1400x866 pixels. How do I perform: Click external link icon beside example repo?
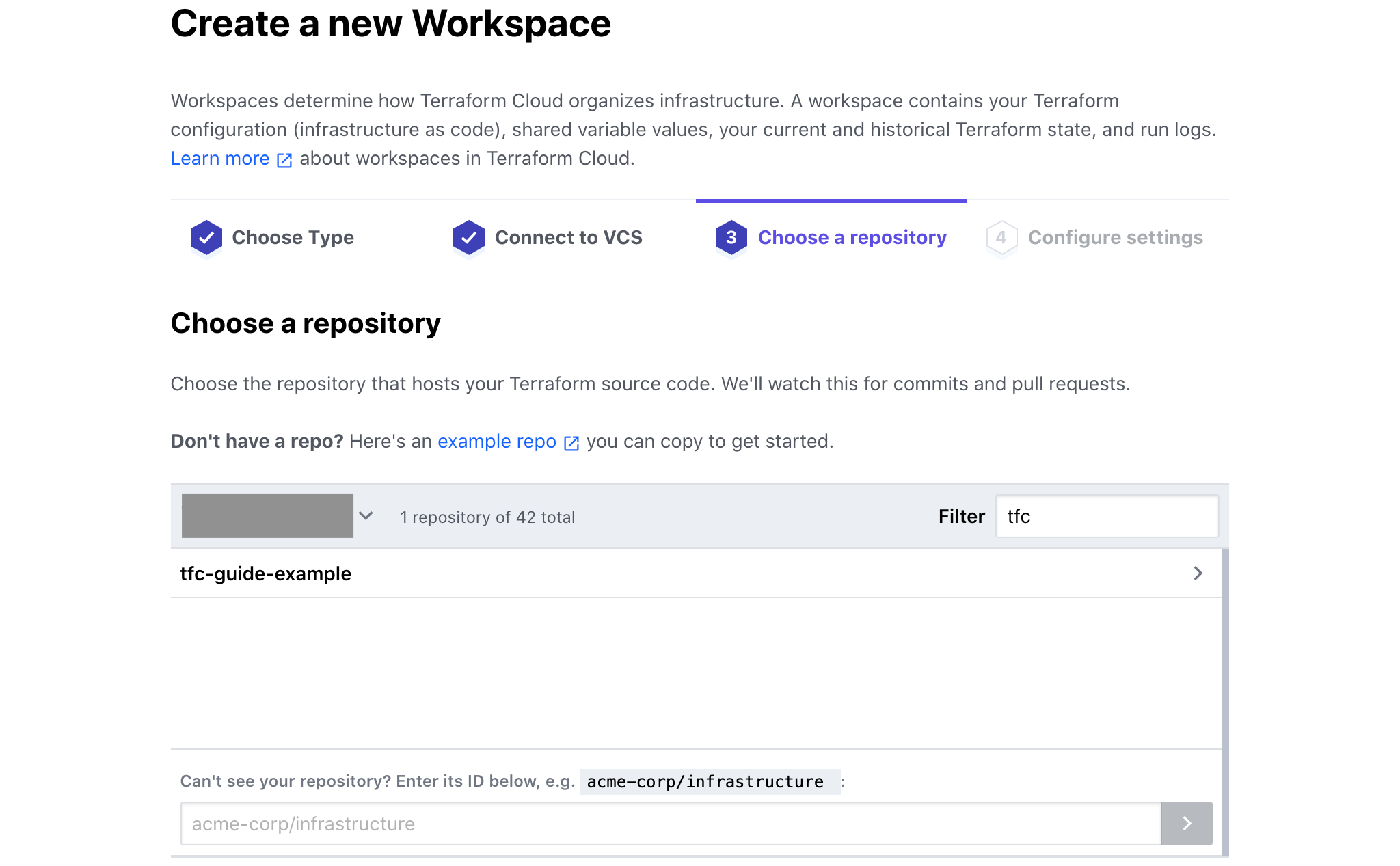[571, 443]
